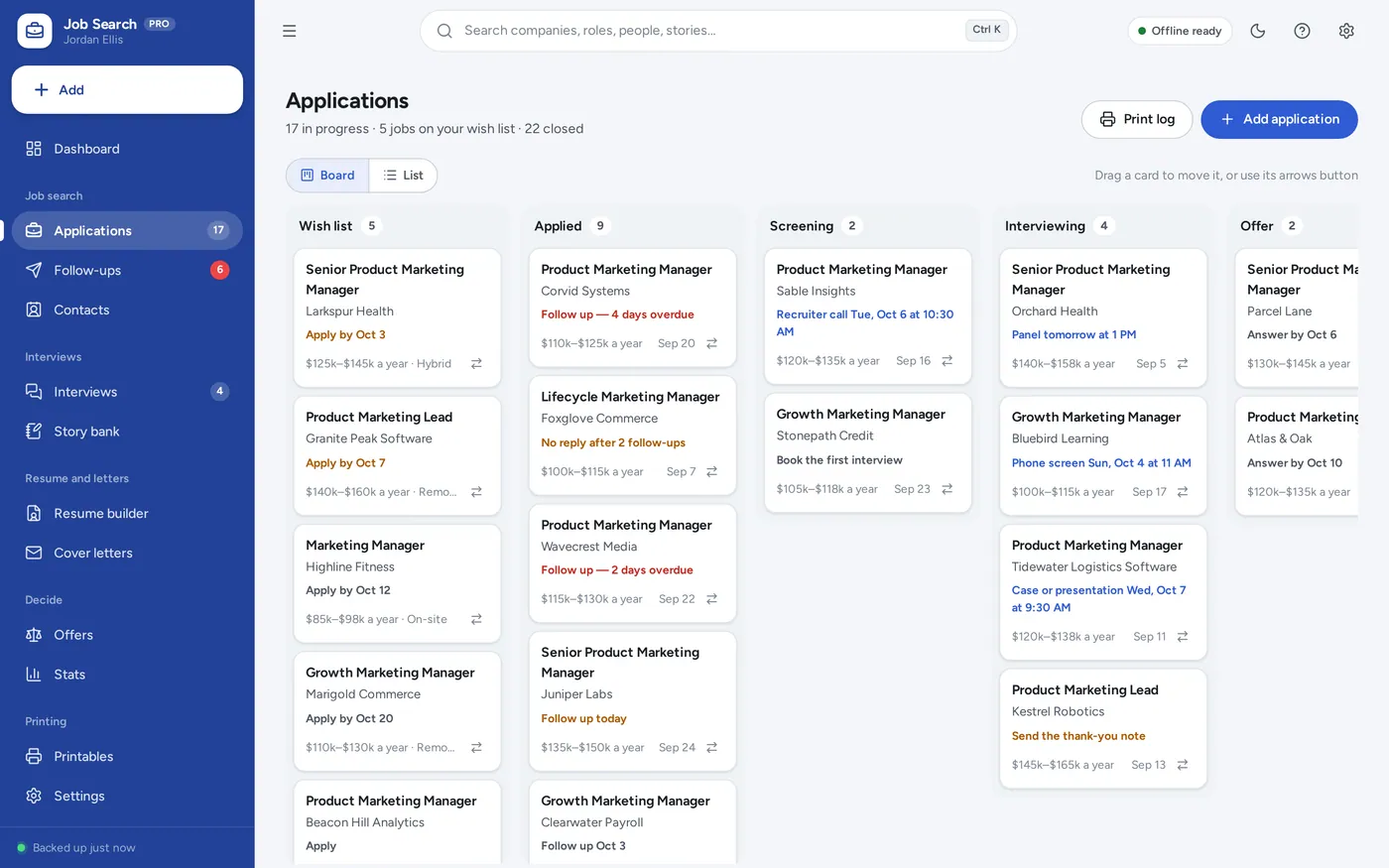Click the hamburger menu icon
This screenshot has height=868, width=1389.
290,31
